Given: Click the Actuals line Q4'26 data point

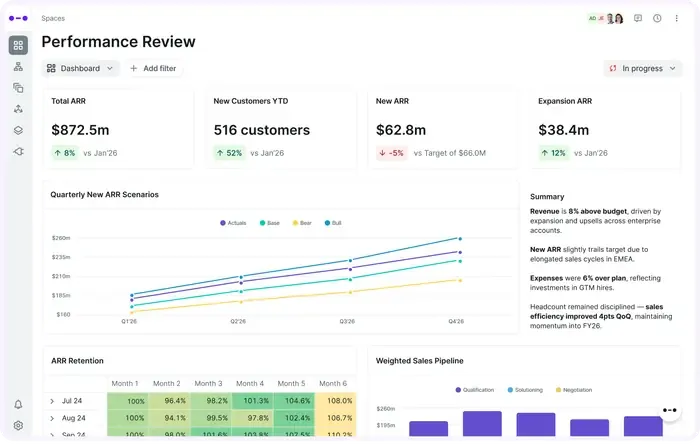Looking at the screenshot, I should click(x=460, y=253).
